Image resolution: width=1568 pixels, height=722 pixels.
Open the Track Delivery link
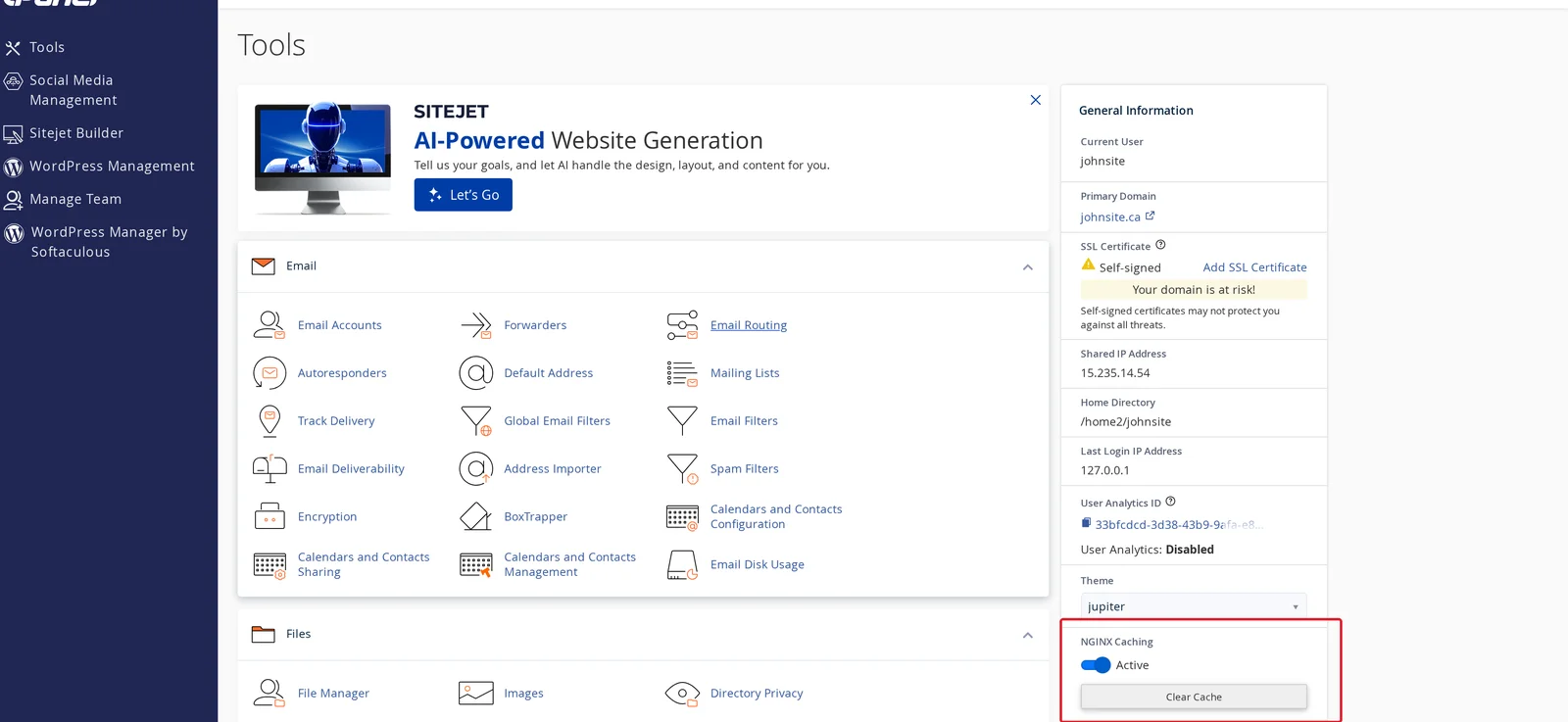[336, 421]
